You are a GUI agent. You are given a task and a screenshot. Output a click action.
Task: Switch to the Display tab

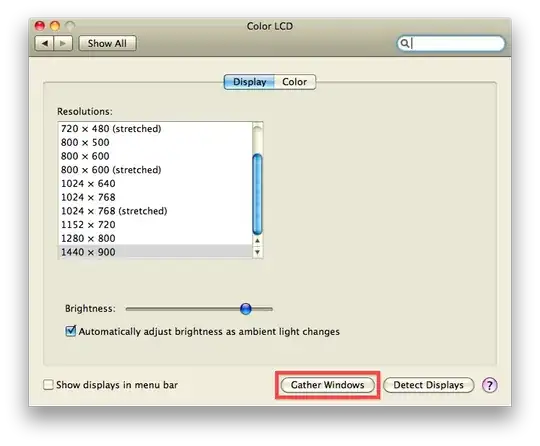249,82
